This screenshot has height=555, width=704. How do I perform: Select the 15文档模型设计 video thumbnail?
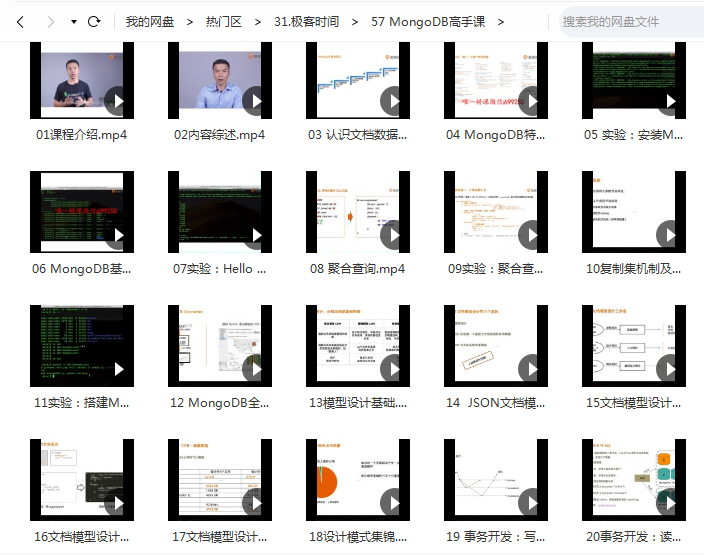[x=634, y=346]
